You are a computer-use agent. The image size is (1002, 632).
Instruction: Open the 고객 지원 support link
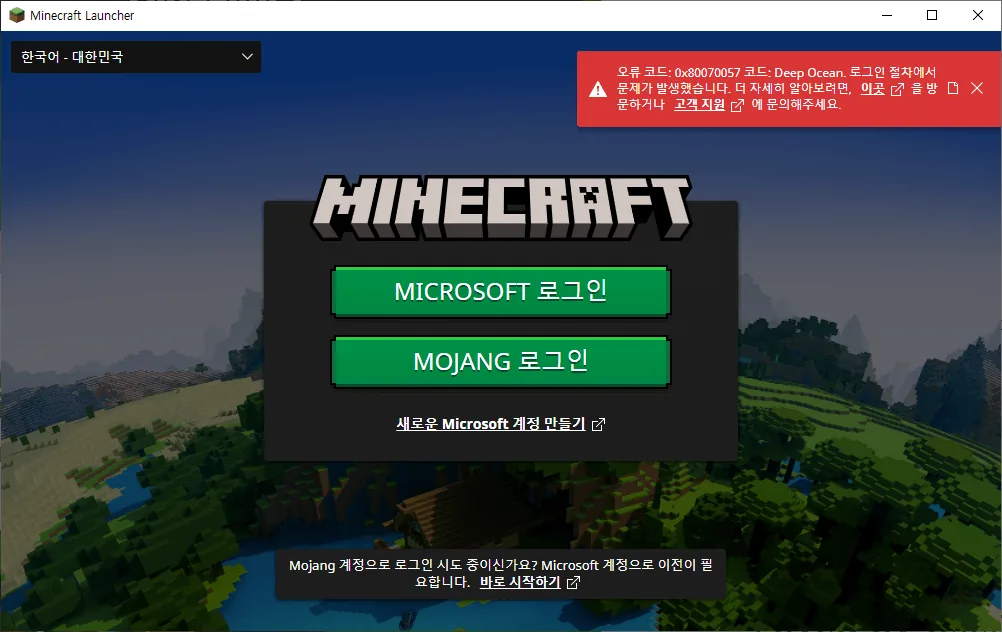click(699, 104)
